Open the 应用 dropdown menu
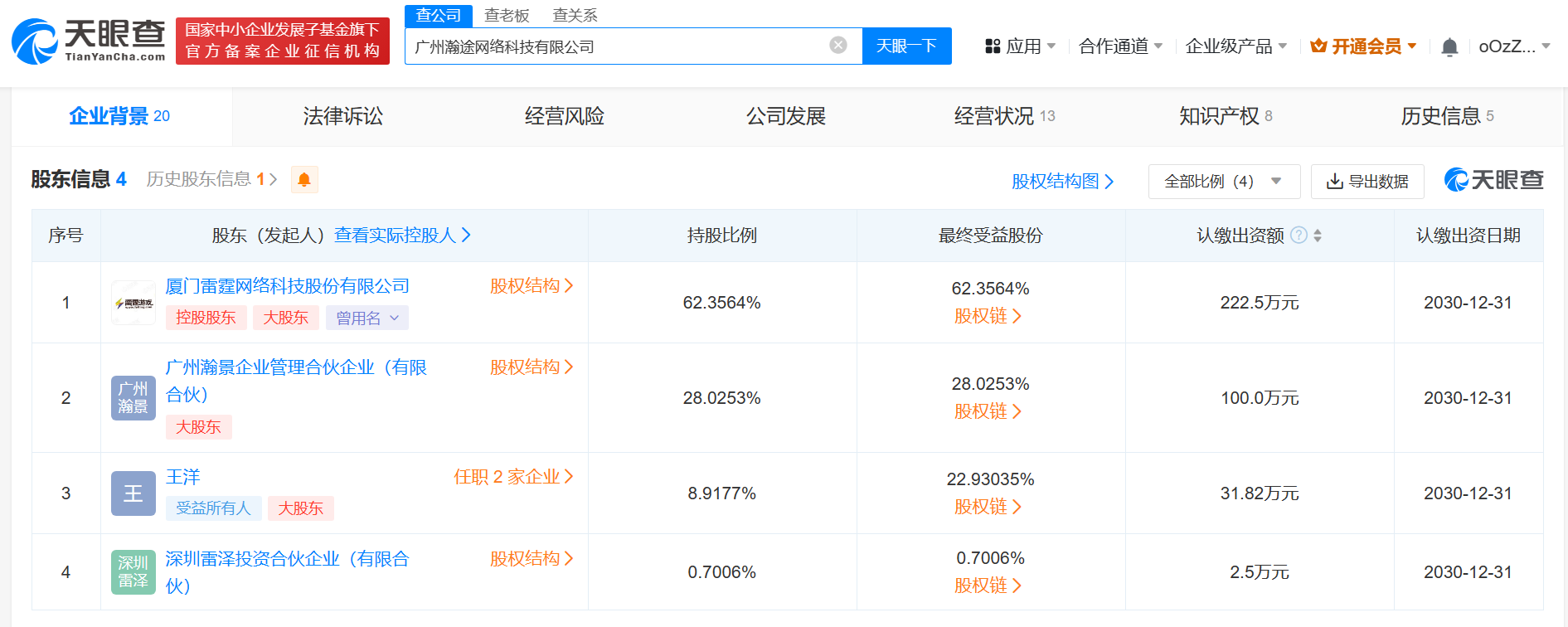The height and width of the screenshot is (627, 1568). pos(1020,46)
